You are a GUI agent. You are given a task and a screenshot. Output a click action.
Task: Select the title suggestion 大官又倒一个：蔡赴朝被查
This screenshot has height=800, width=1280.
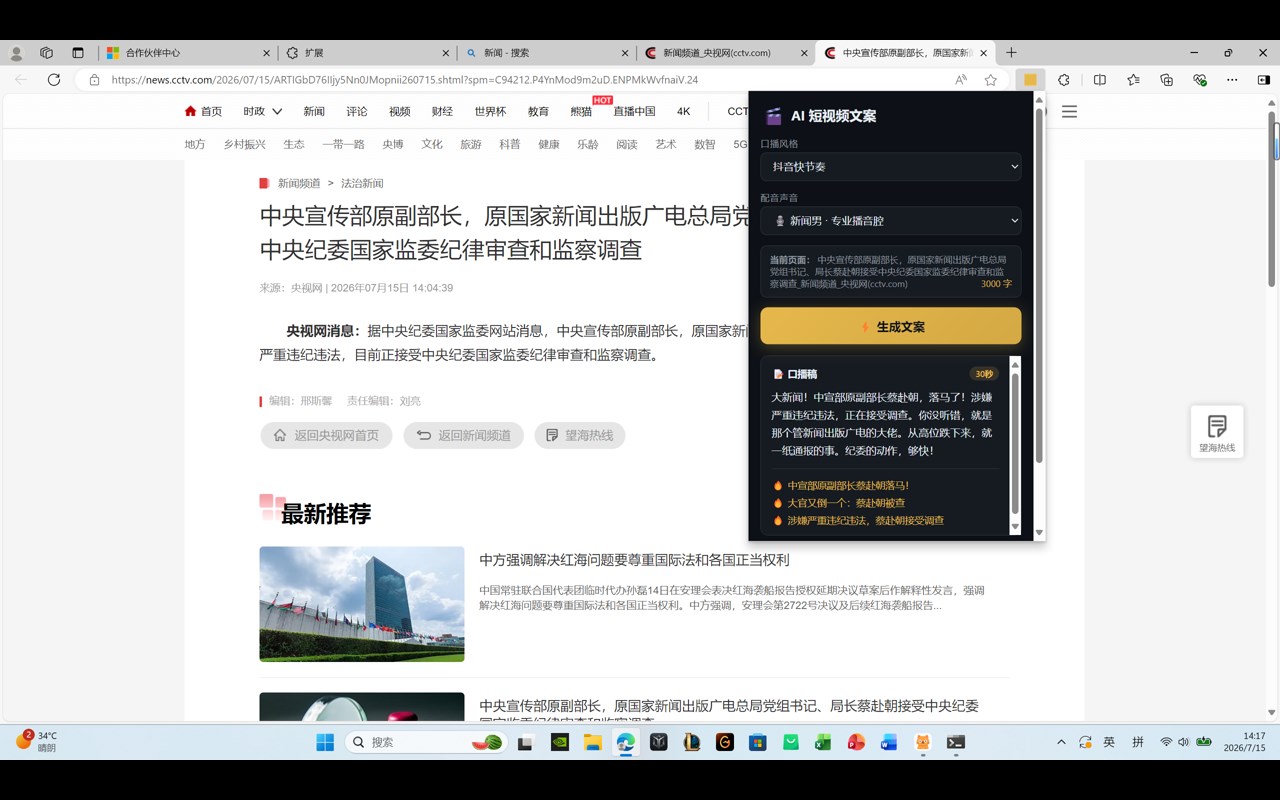(x=846, y=503)
